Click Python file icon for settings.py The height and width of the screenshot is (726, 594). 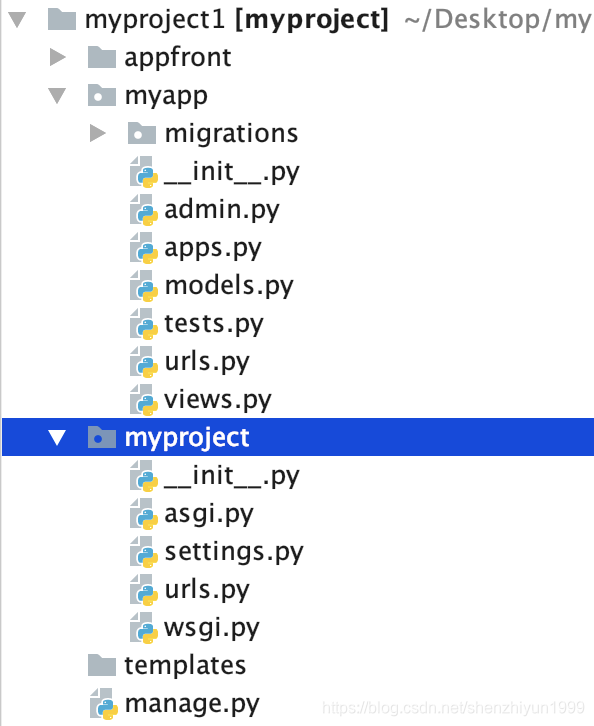pos(144,551)
